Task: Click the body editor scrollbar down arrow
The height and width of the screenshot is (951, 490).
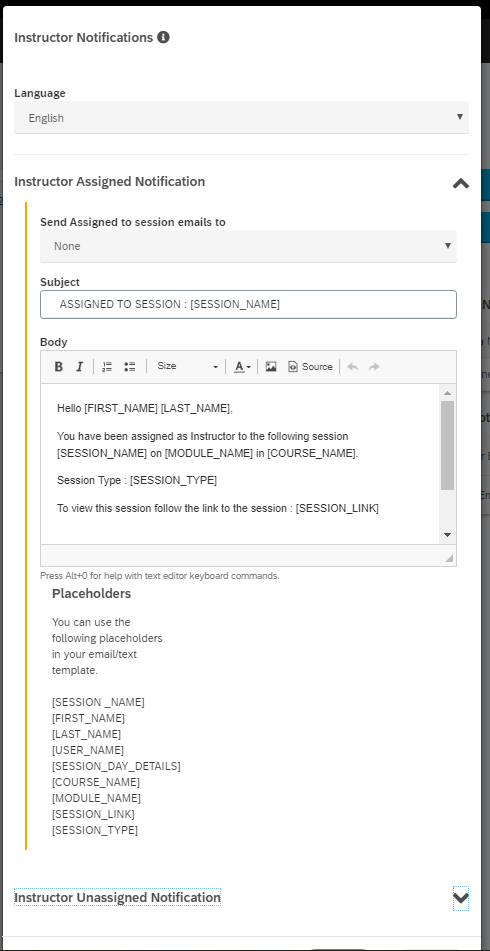Action: [448, 535]
